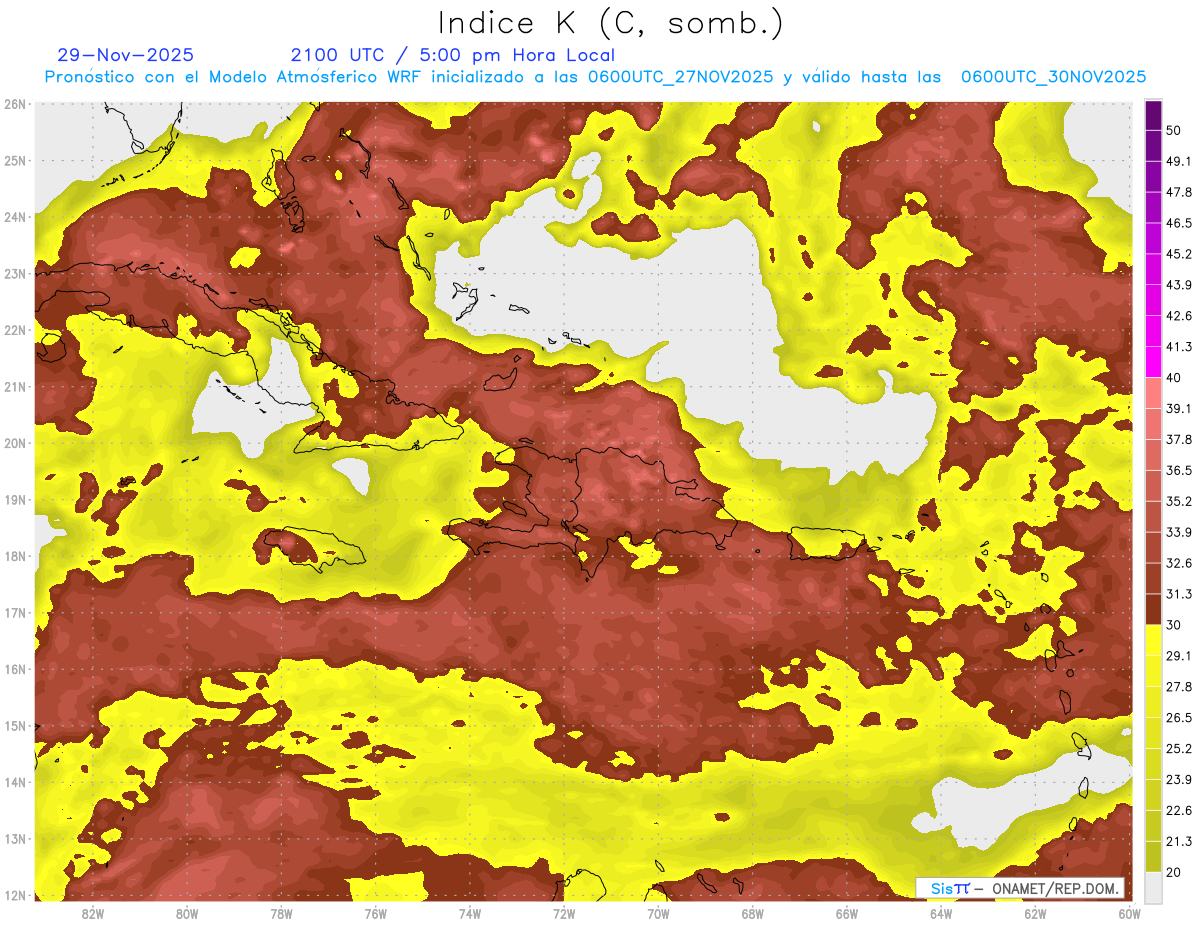Click the 74W longitude label

click(470, 913)
